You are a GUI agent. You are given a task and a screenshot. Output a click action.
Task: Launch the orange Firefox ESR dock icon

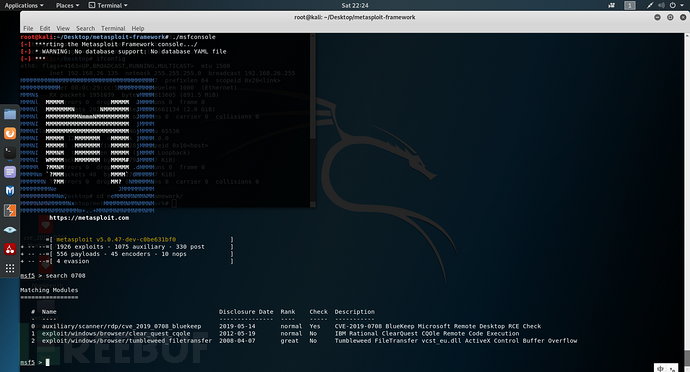pyautogui.click(x=10, y=133)
